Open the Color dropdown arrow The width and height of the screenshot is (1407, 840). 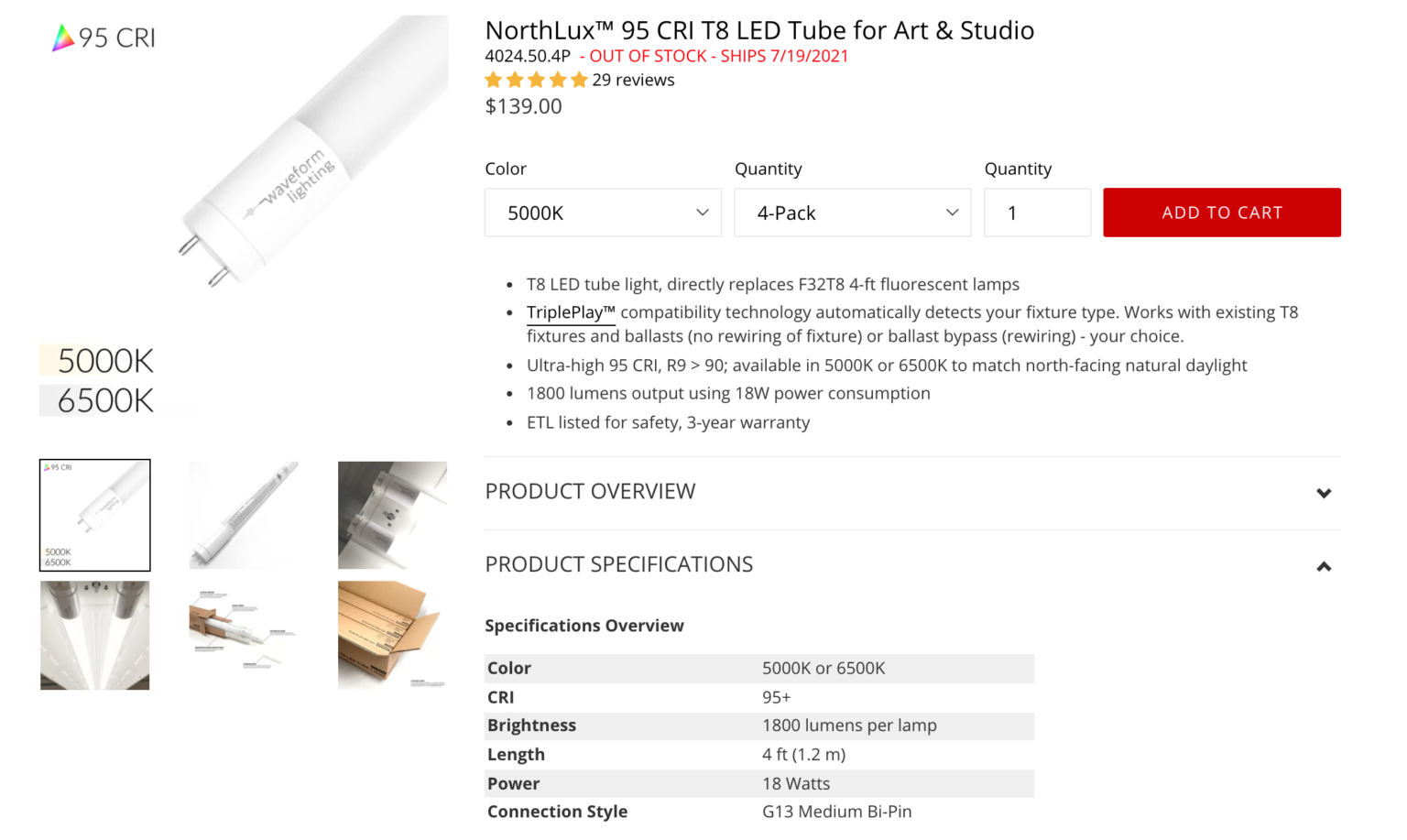(x=702, y=213)
